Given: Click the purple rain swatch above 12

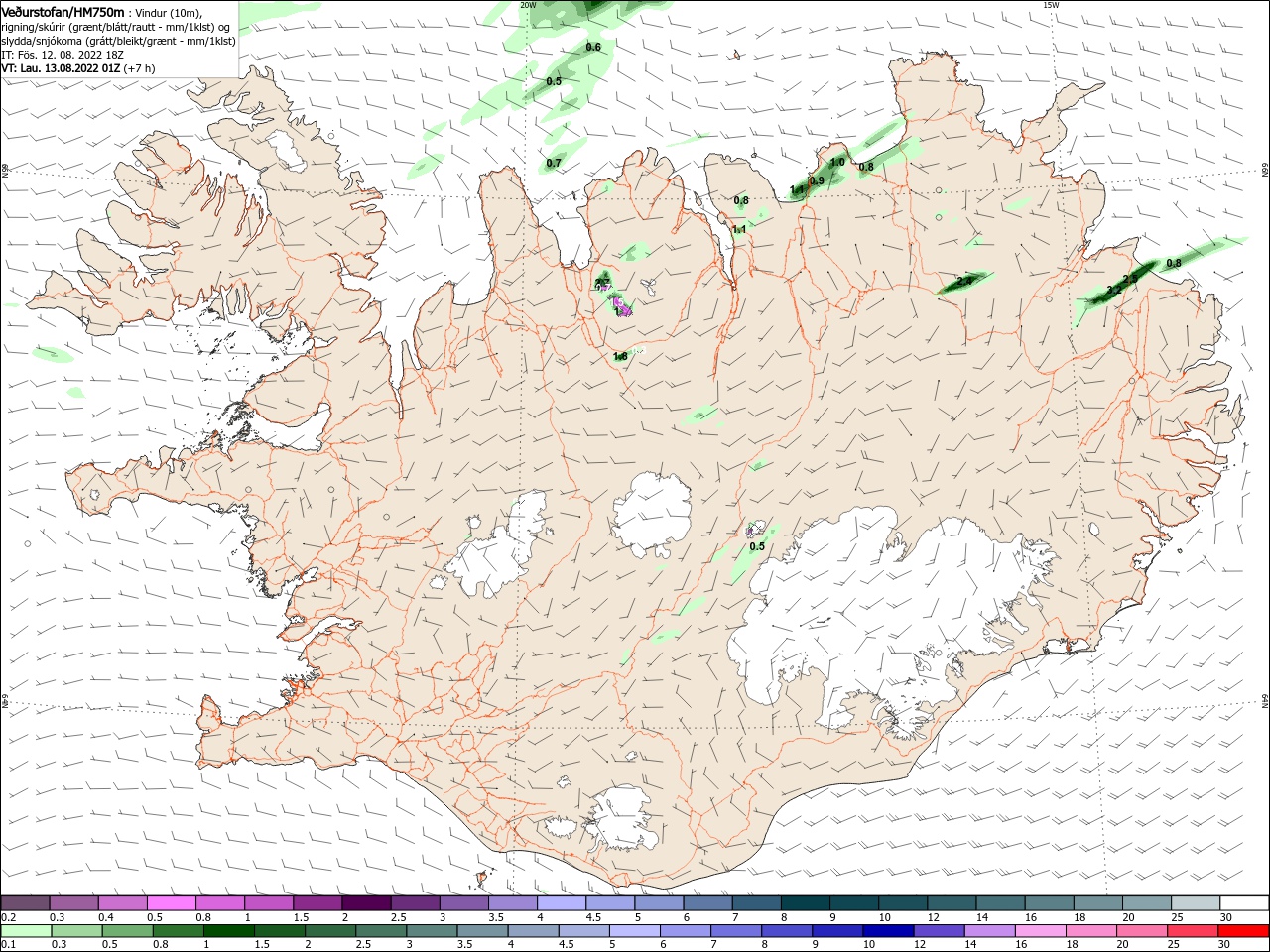Looking at the screenshot, I should pos(940,931).
